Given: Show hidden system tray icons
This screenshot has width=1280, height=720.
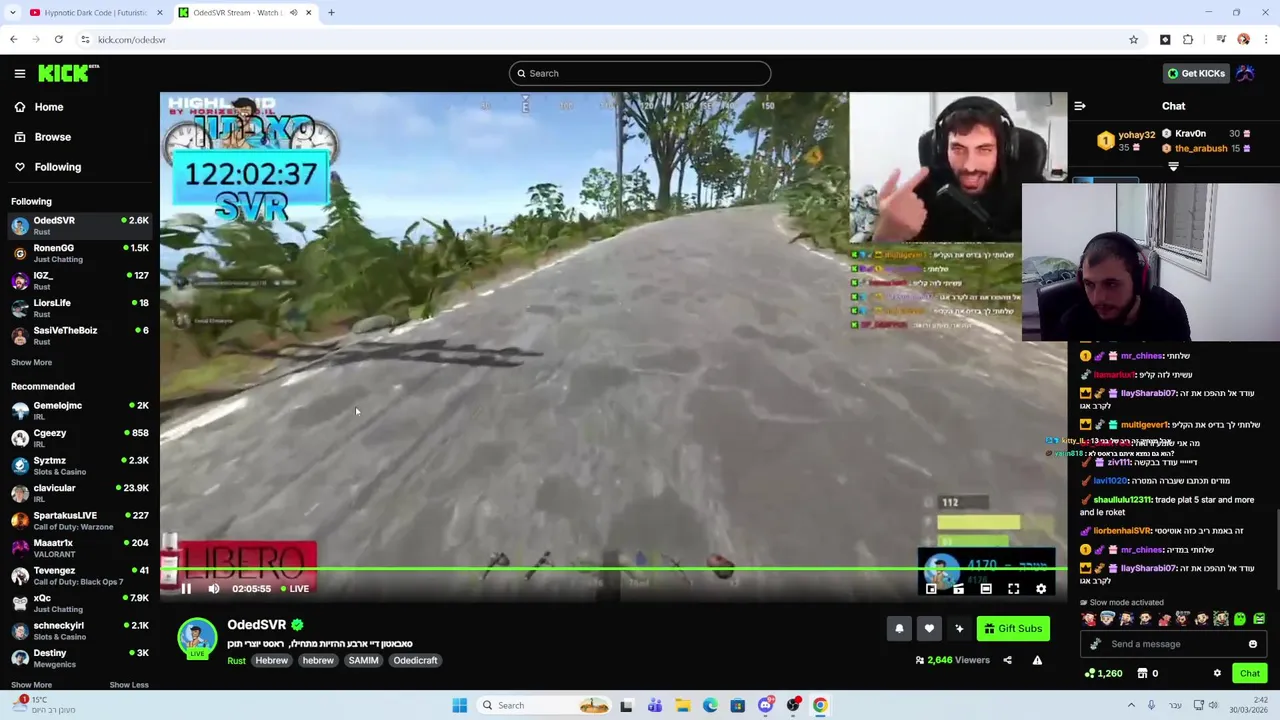Looking at the screenshot, I should (1131, 706).
